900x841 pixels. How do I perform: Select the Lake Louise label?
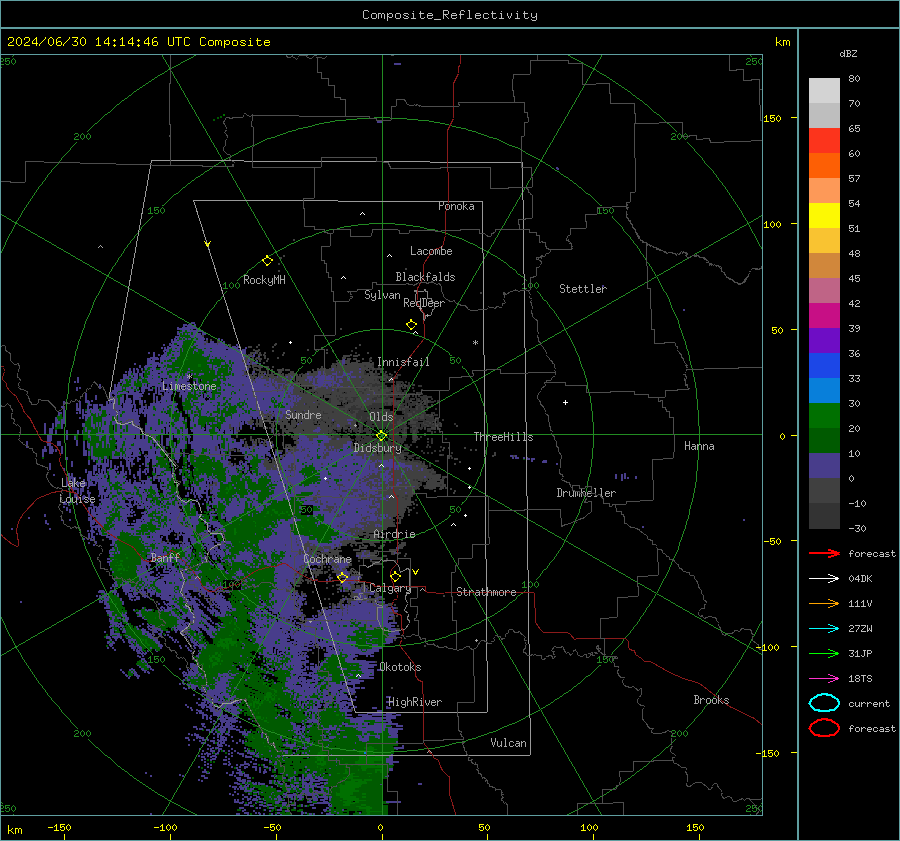click(x=77, y=491)
